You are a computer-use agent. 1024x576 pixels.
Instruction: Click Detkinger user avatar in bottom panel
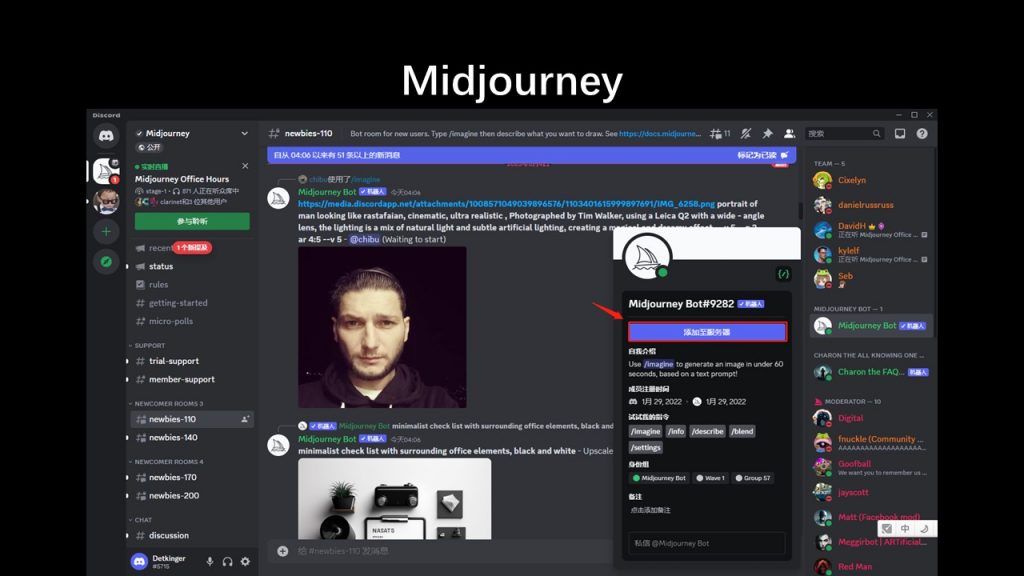139,561
